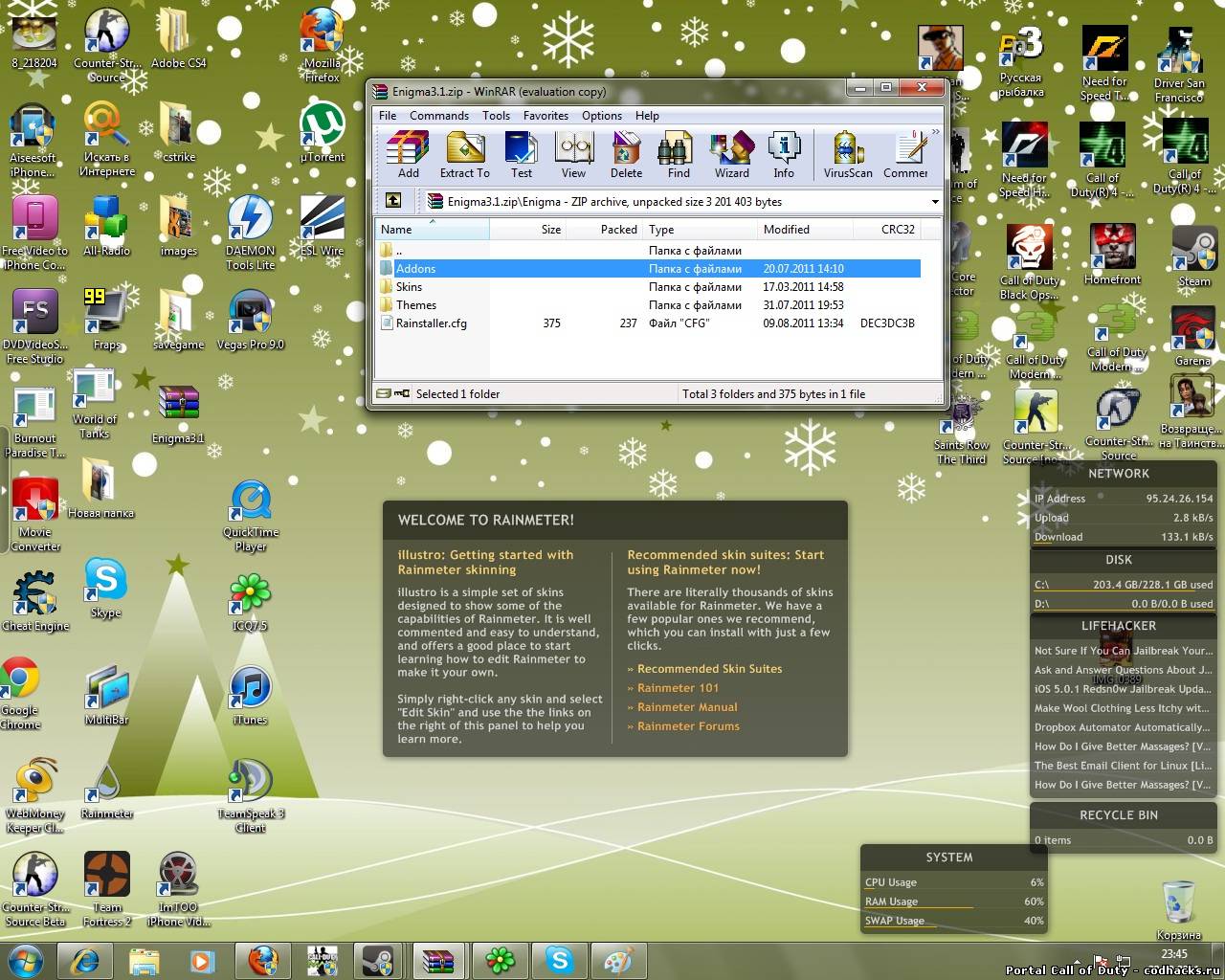Click the Recycle Bin widget items count
Image resolution: width=1225 pixels, height=980 pixels.
click(1053, 840)
